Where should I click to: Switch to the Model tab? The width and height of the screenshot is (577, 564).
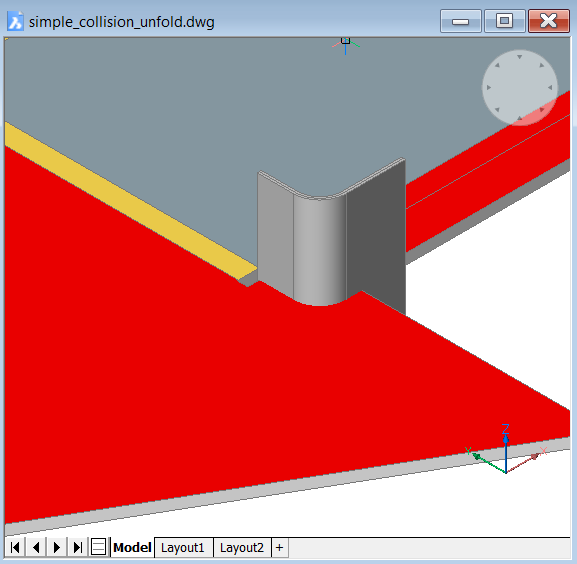[132, 547]
